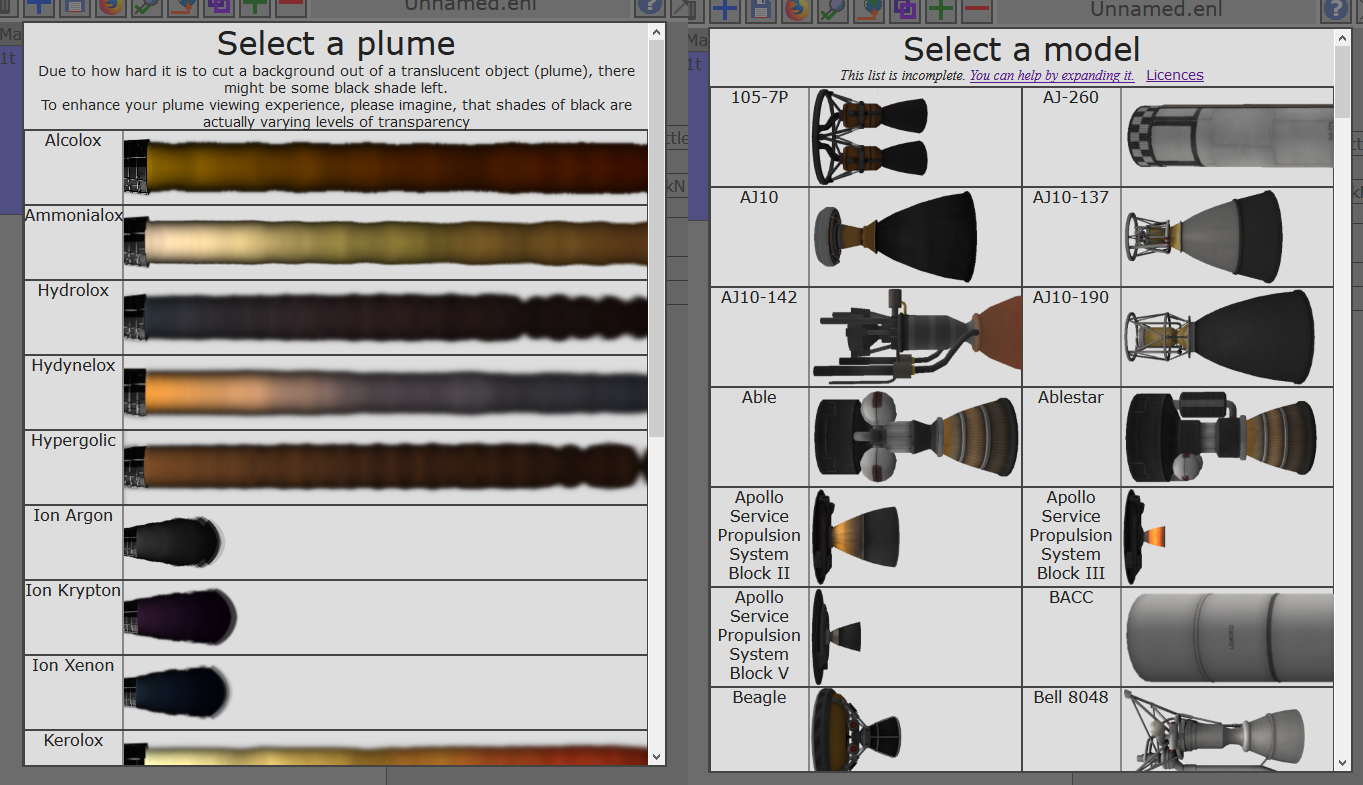Click the plume list scrollbar thumb
This screenshot has width=1363, height=785.
click(656, 238)
